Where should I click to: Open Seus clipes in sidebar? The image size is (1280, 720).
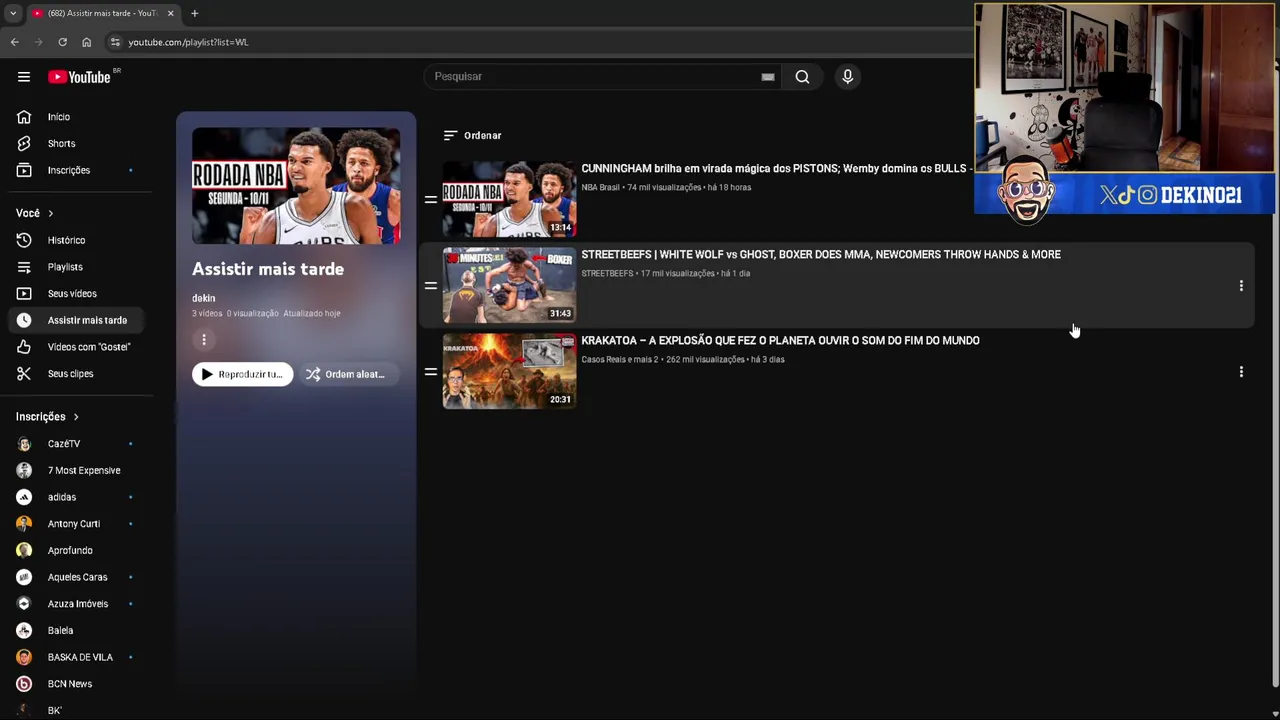76,374
